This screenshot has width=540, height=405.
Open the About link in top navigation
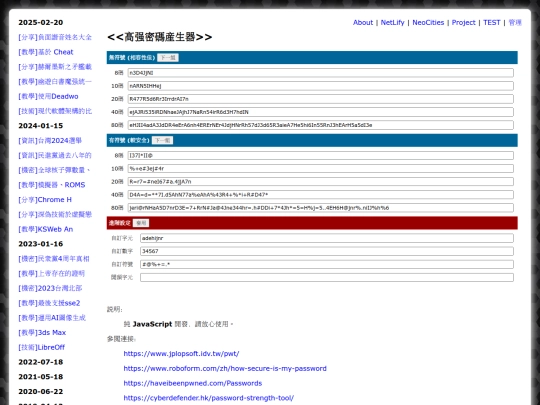363,22
